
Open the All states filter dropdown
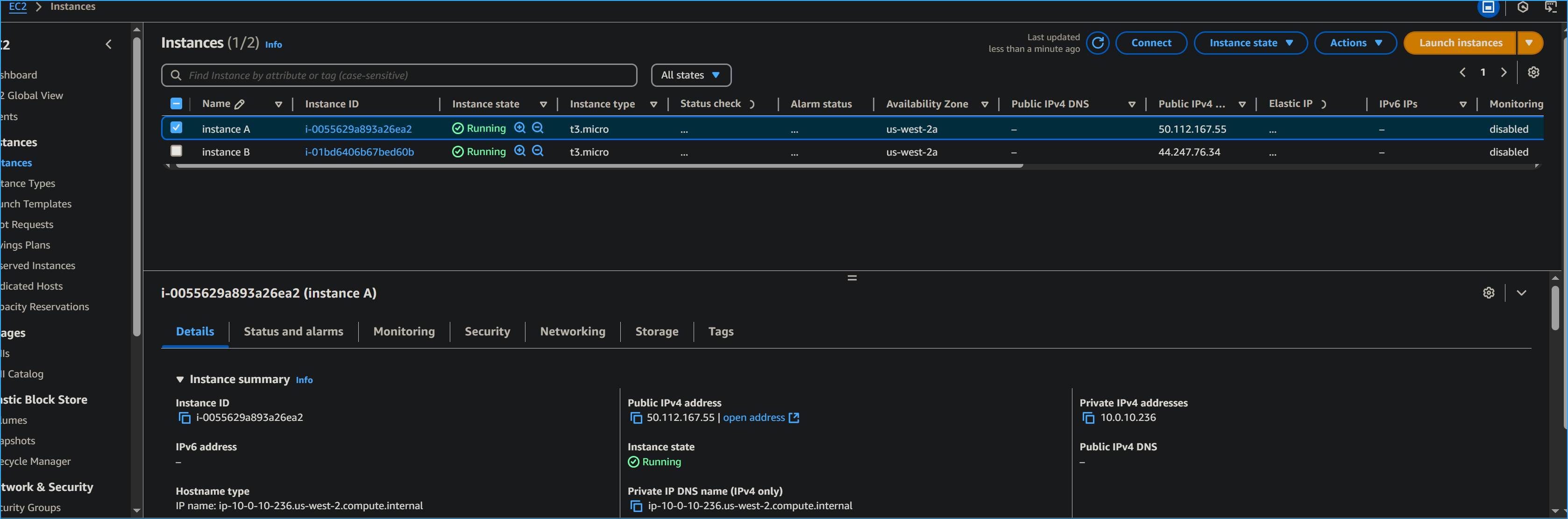click(691, 75)
